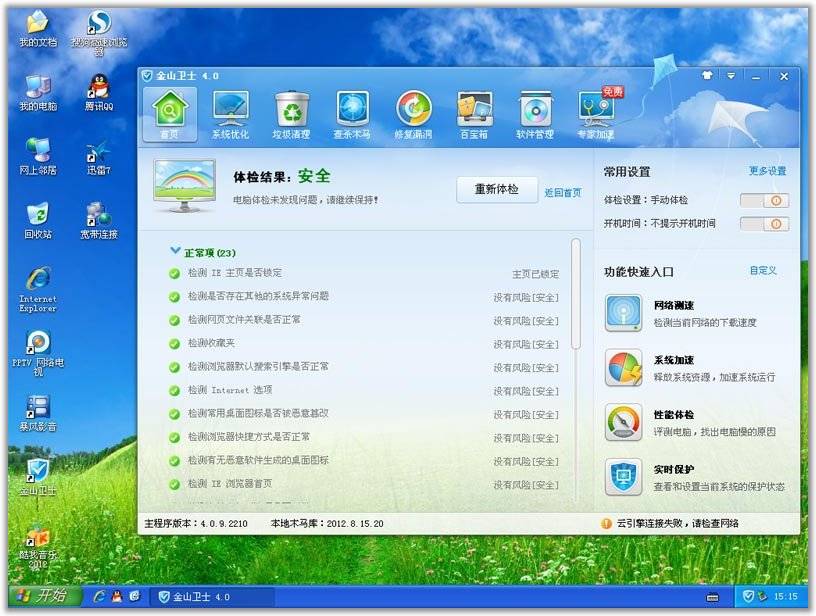The height and width of the screenshot is (616, 816).
Task: Click the keyboard language bar icon in taskbar
Action: pos(712,597)
